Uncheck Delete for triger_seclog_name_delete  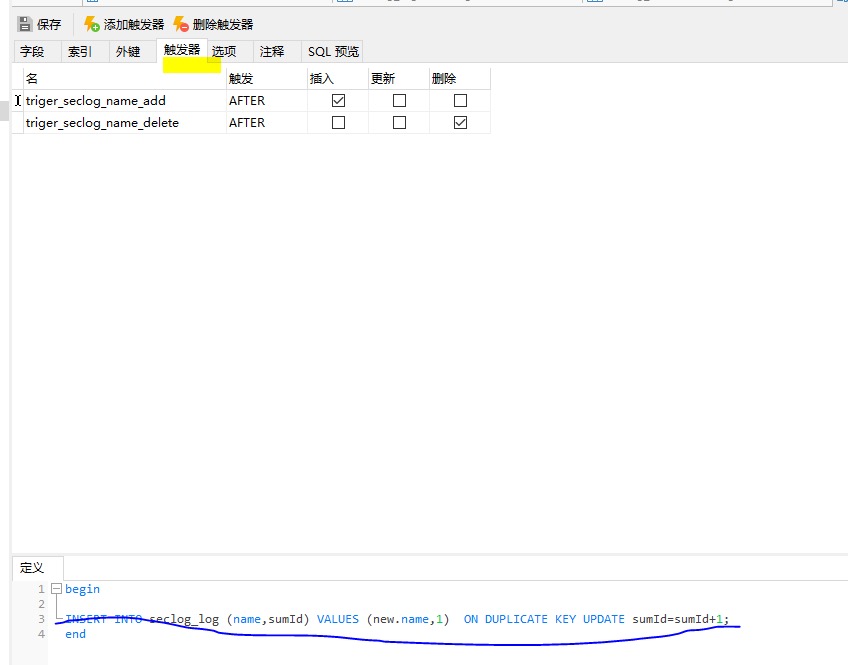click(x=460, y=123)
